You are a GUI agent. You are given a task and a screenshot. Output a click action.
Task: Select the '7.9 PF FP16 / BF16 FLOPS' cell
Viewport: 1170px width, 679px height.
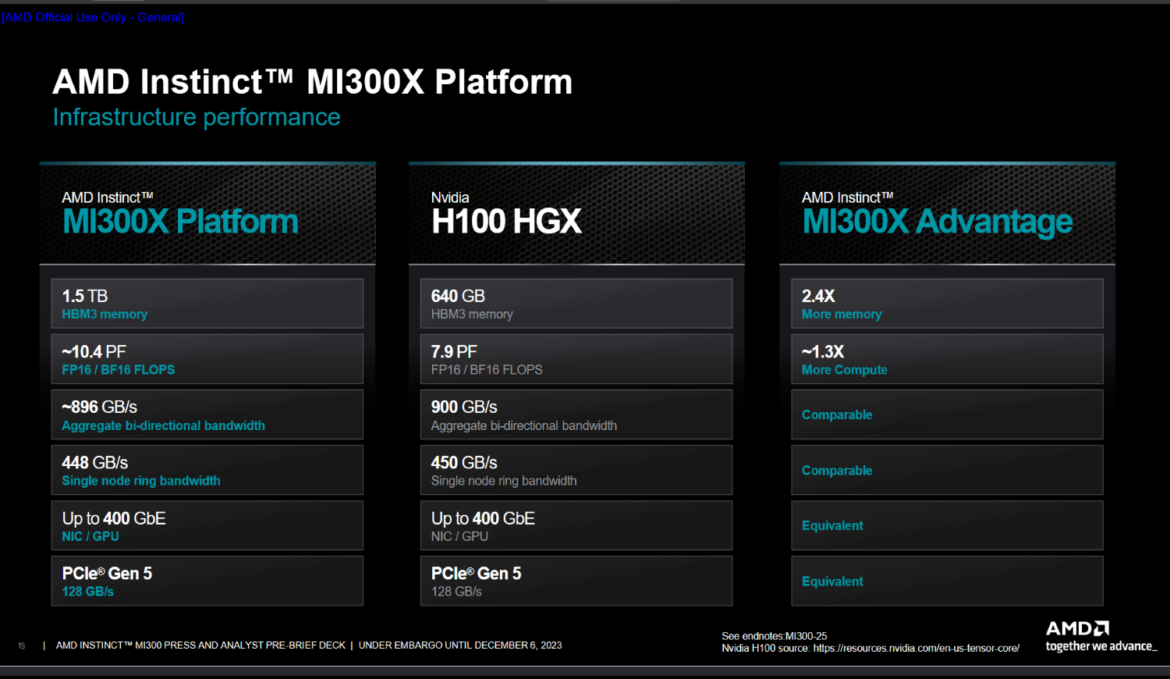[x=576, y=359]
